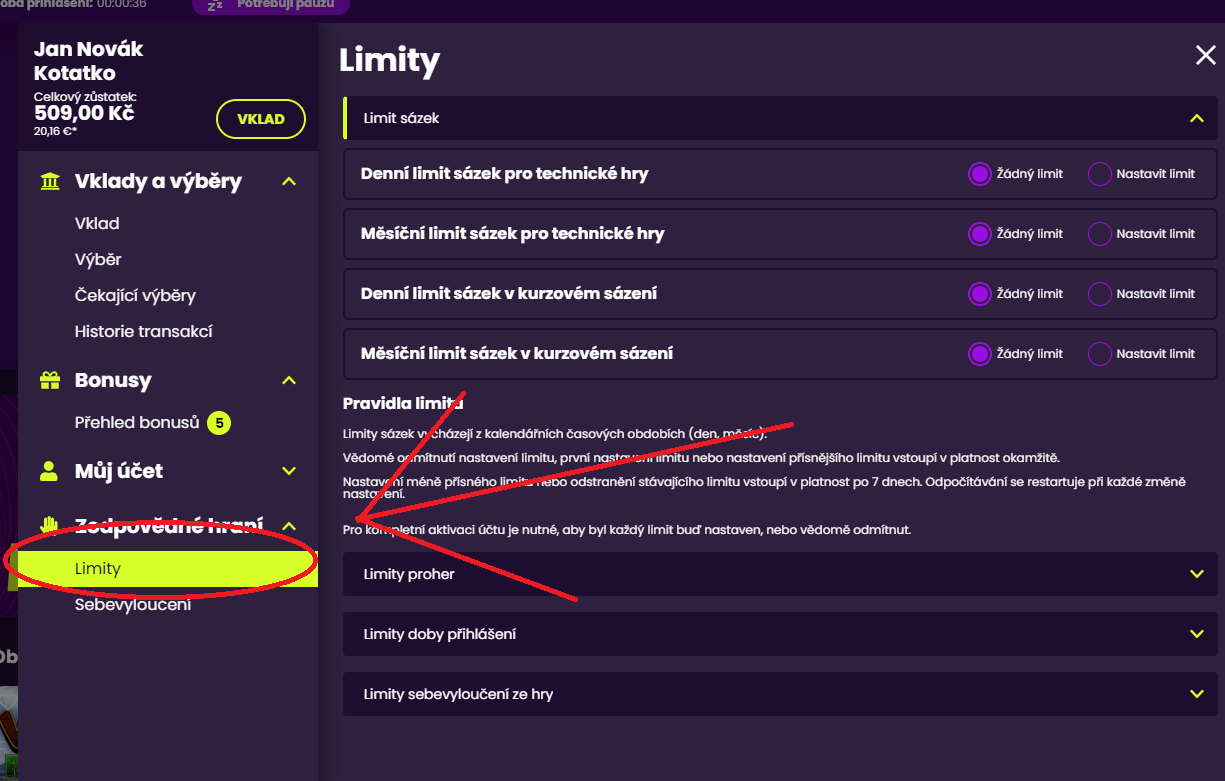
Task: Click the hand icon for Zodpovědné hraní
Action: 49,524
